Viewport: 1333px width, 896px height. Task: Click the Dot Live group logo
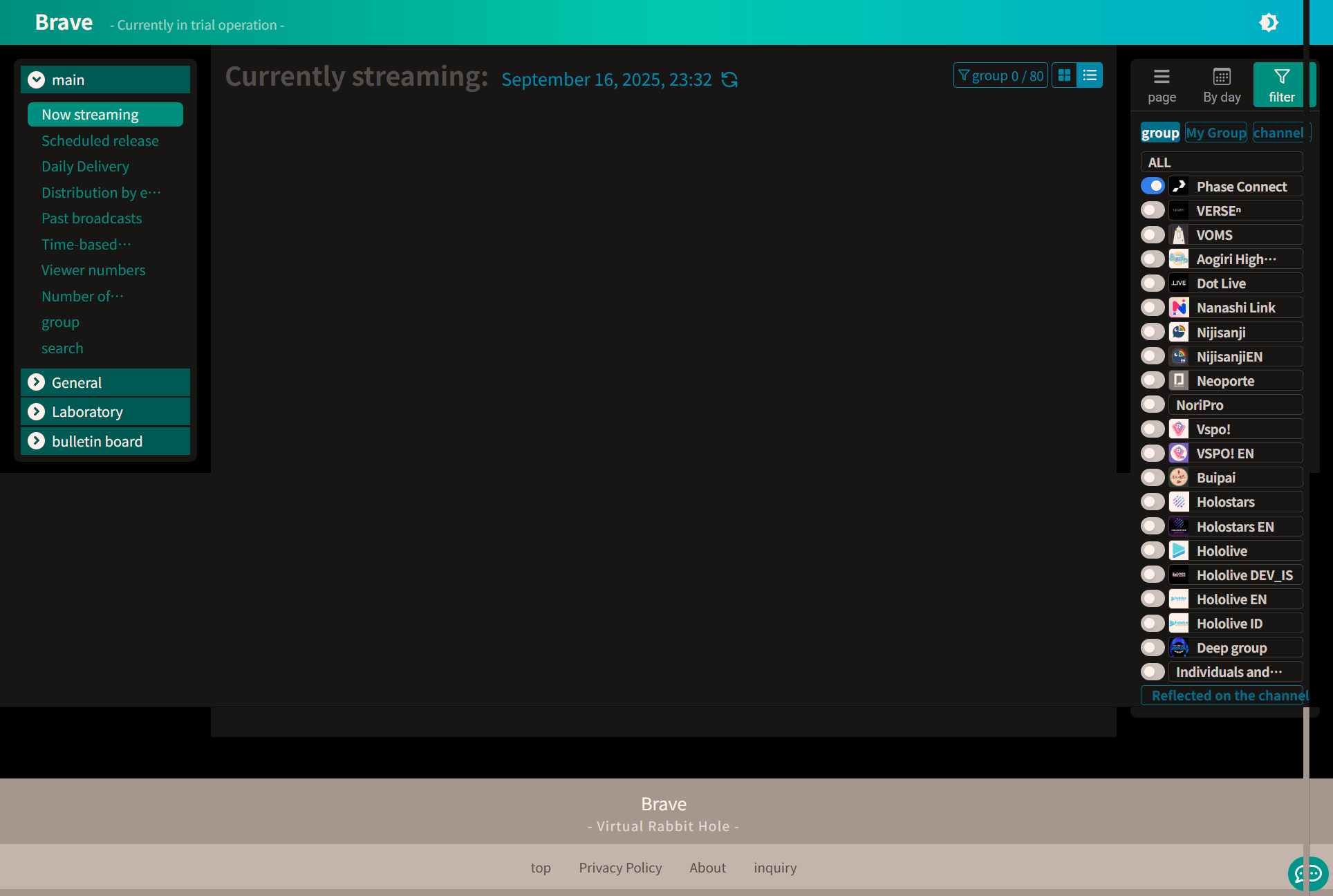click(1179, 283)
